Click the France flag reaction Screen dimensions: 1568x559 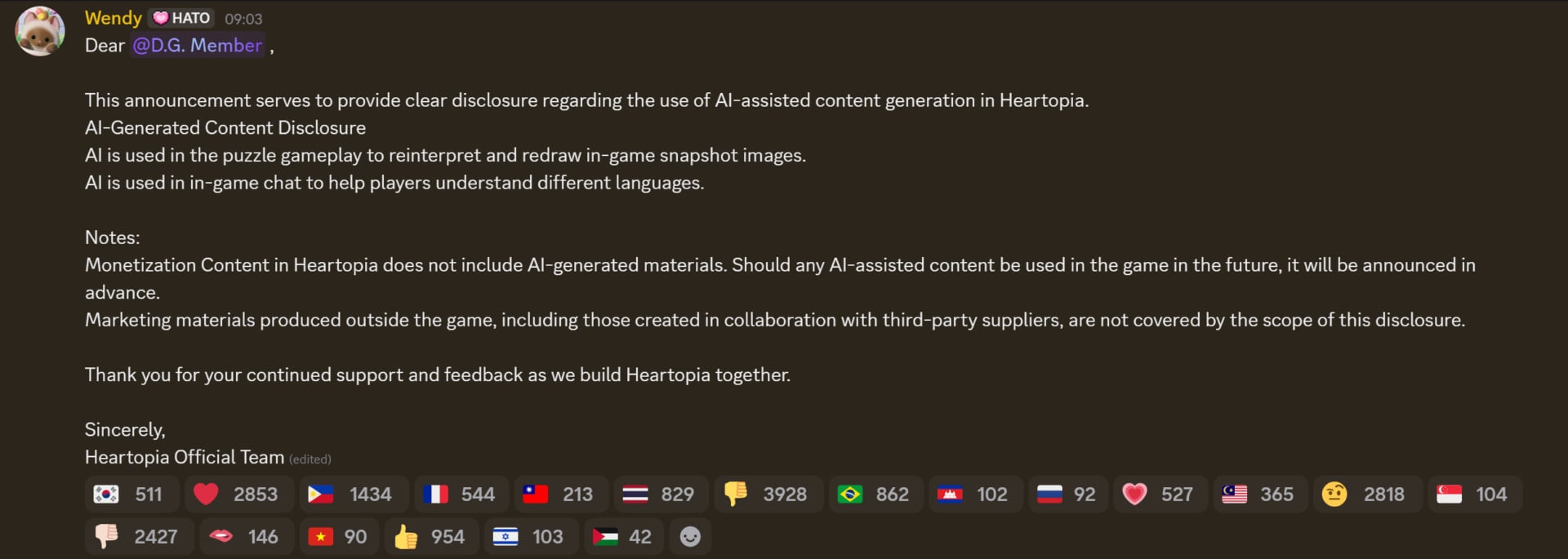coord(461,494)
